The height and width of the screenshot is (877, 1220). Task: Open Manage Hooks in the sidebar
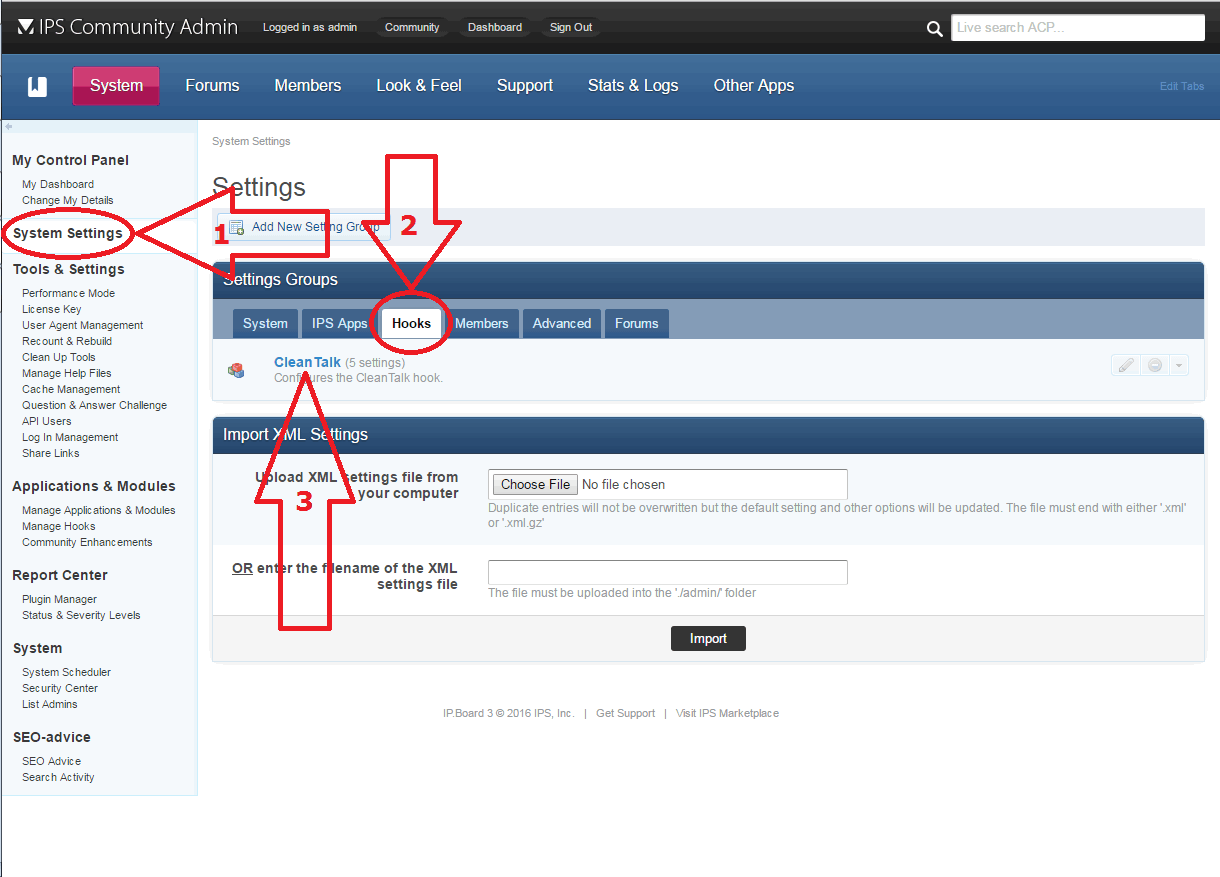(58, 525)
